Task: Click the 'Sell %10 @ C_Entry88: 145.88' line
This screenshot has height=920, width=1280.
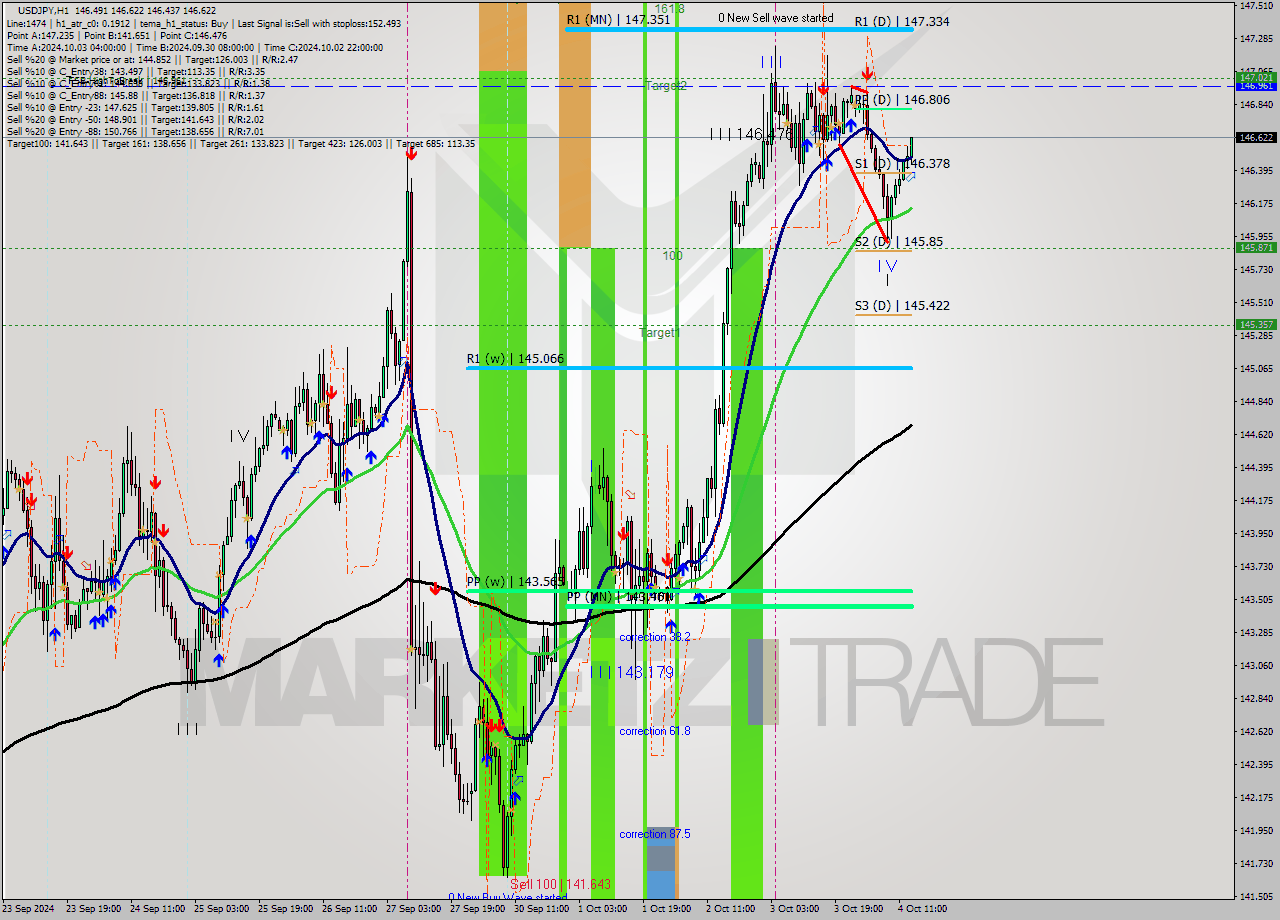Action: click(135, 95)
